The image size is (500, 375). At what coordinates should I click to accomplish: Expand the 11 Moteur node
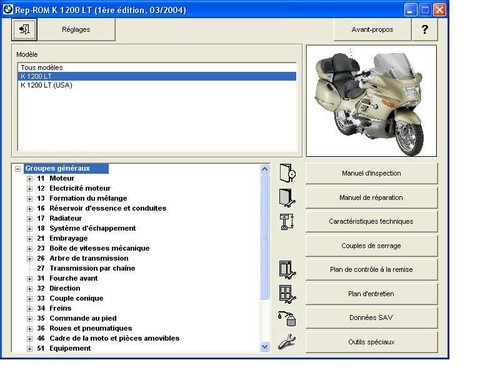[x=30, y=179]
